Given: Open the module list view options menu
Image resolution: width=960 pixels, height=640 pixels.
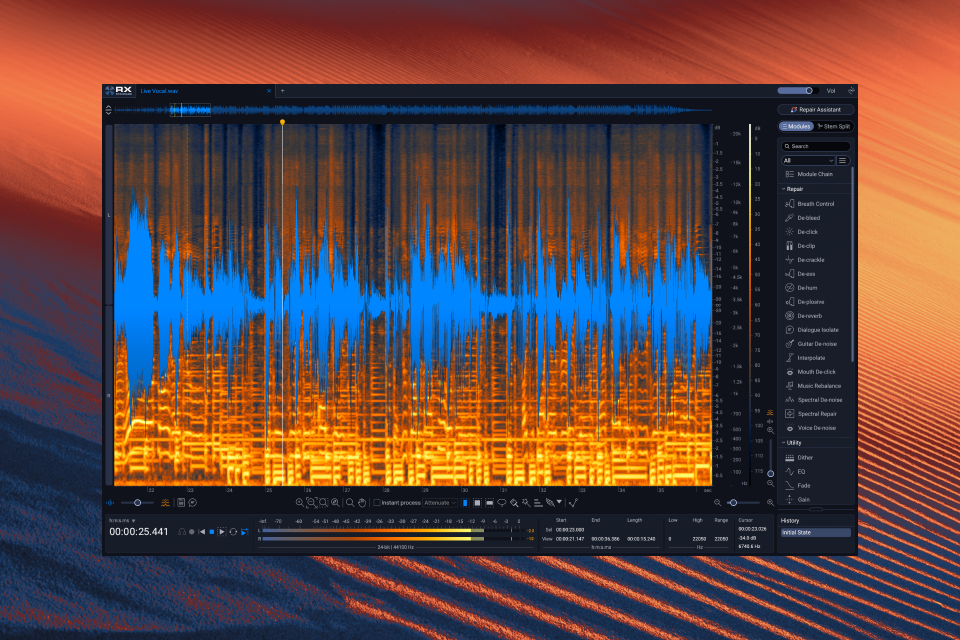Looking at the screenshot, I should [x=842, y=160].
